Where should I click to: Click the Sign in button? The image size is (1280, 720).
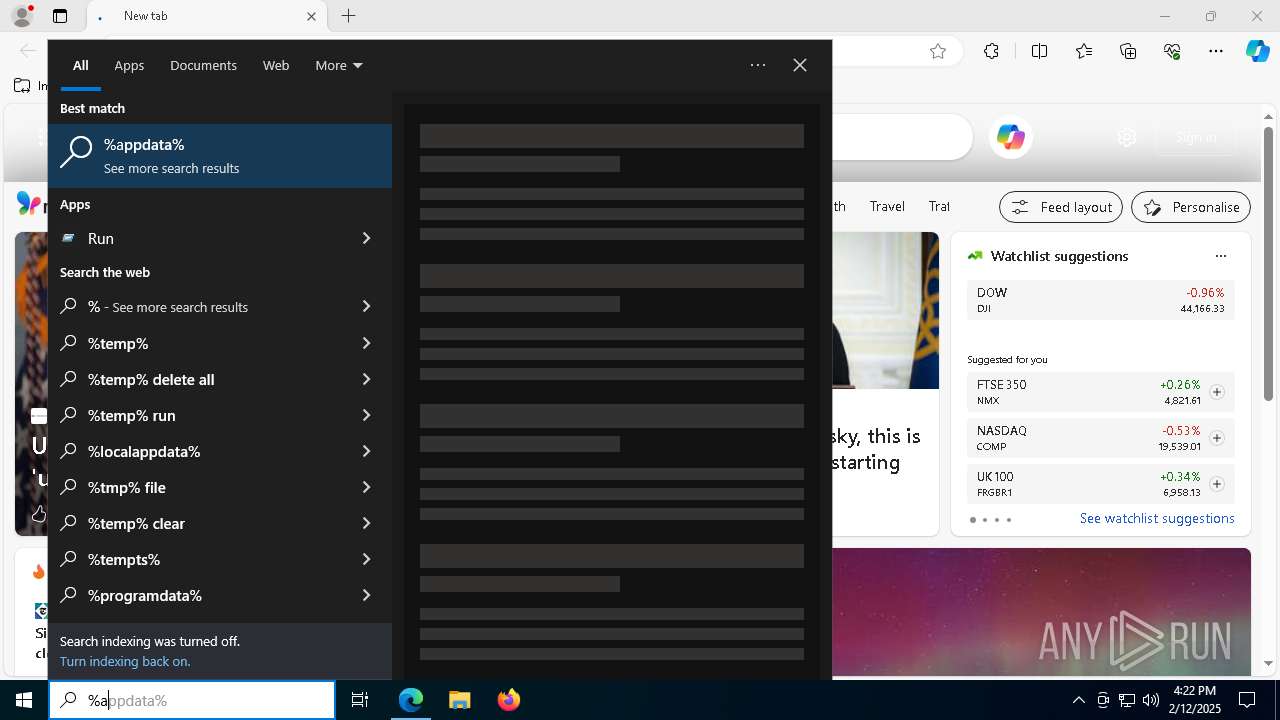pos(1196,137)
